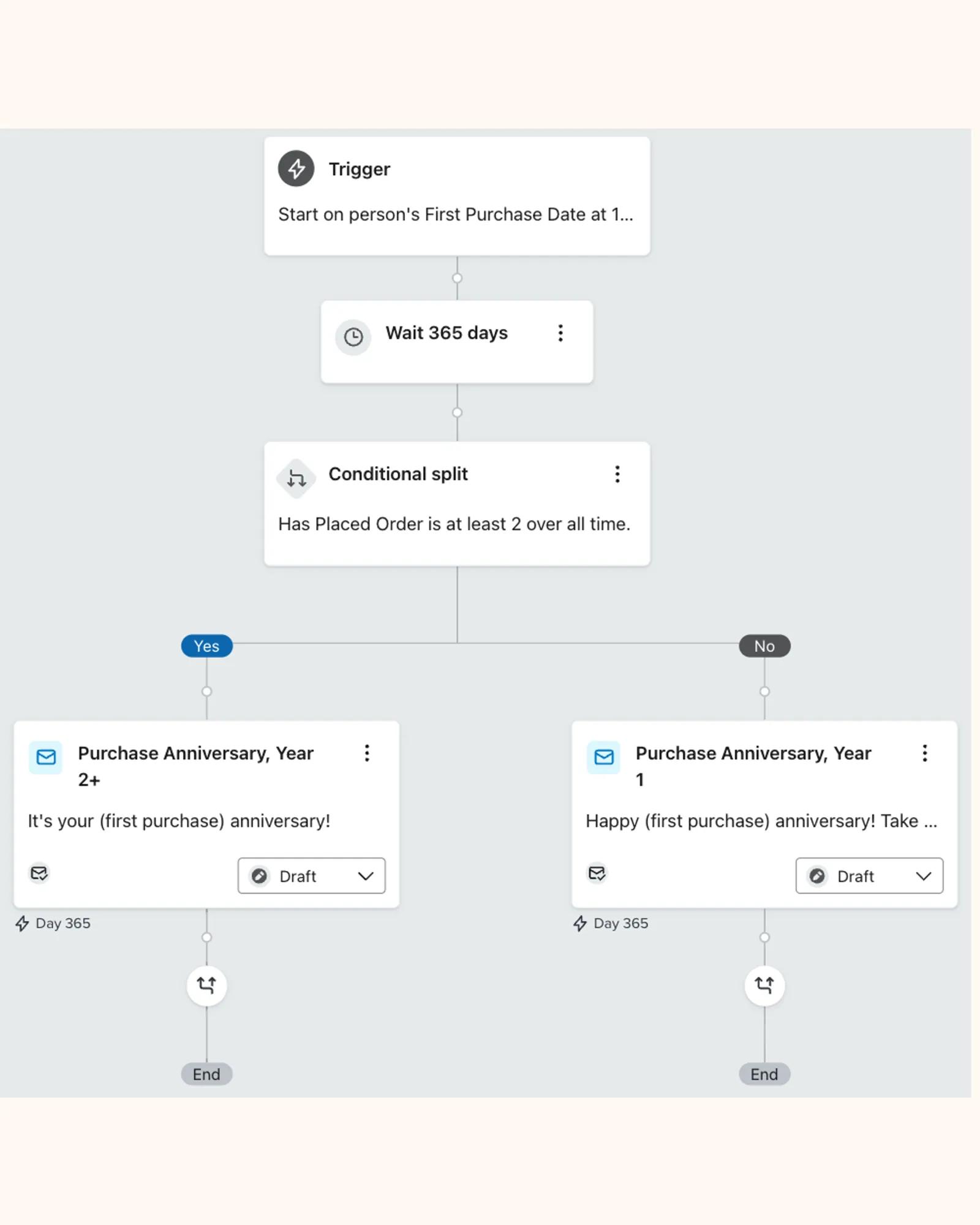Image resolution: width=980 pixels, height=1225 pixels.
Task: Click the Draft status dot on Year 1 email
Action: coord(817,876)
